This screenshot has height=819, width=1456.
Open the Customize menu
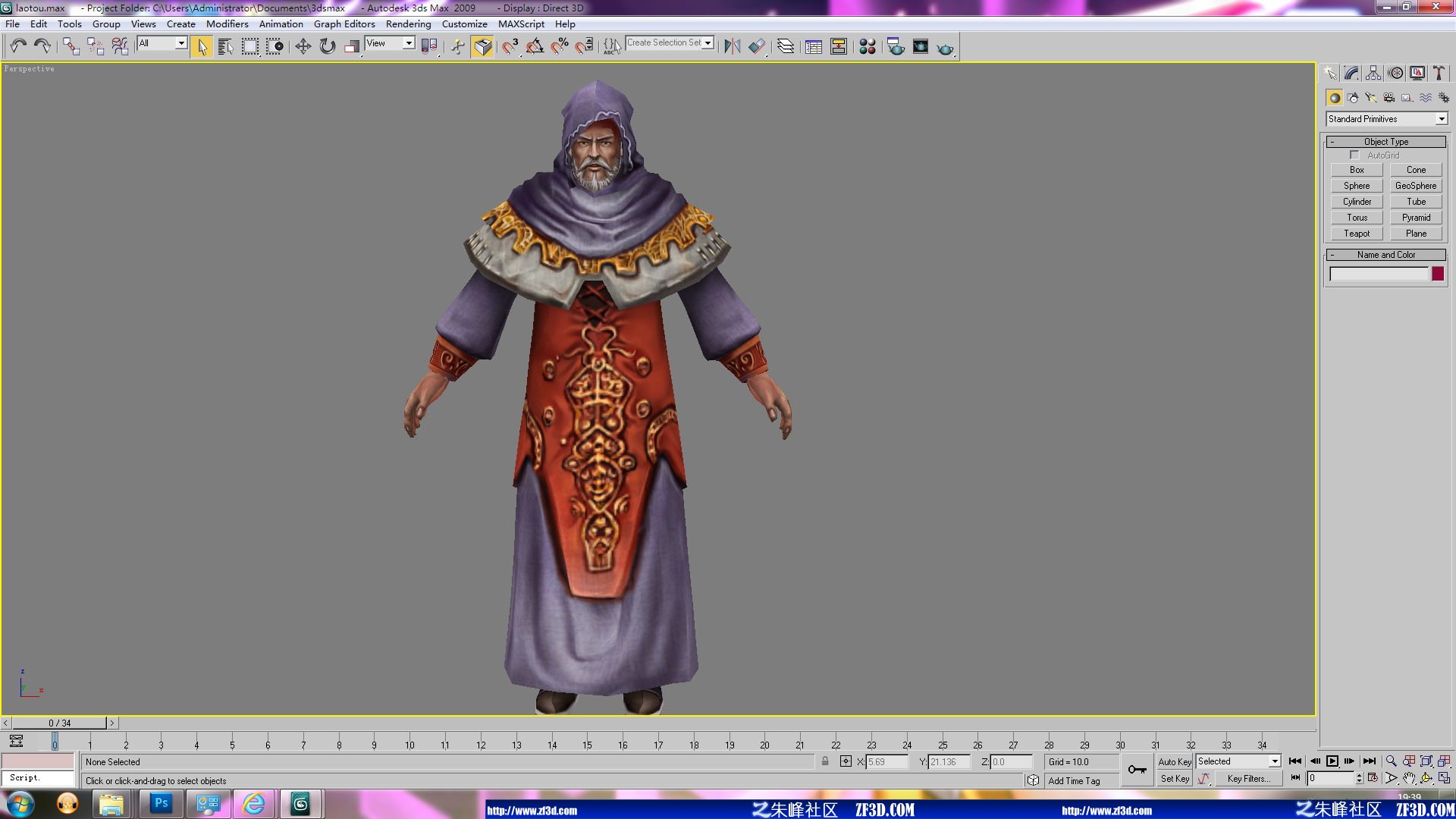464,24
